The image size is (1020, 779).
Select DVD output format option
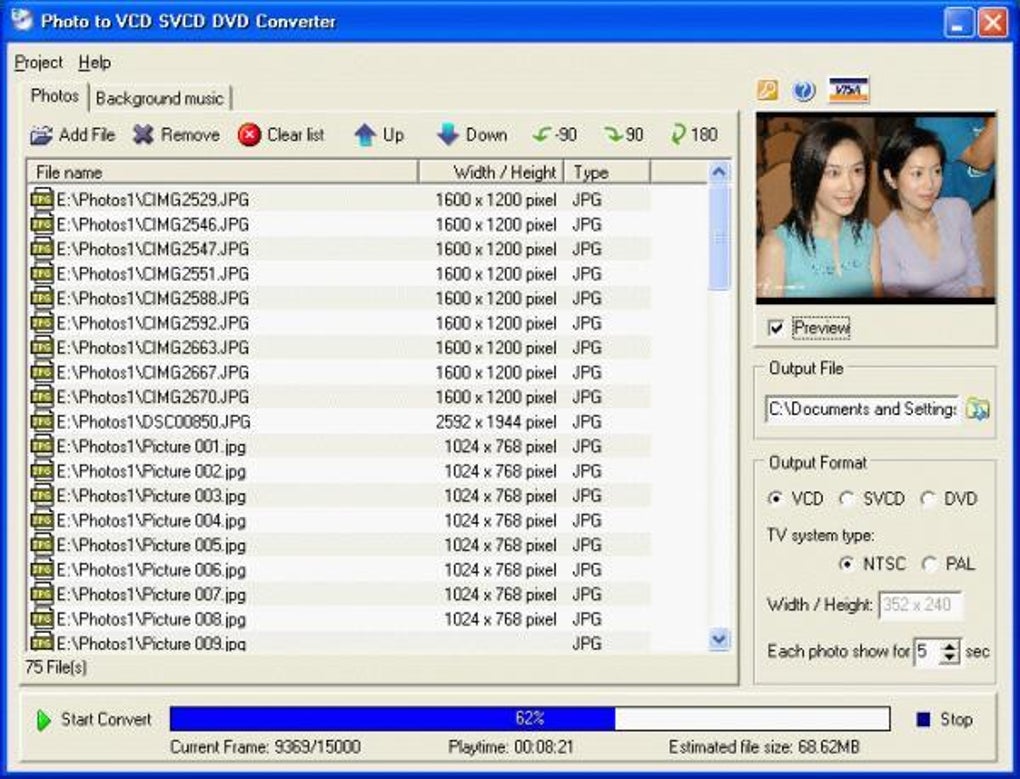pyautogui.click(x=928, y=499)
